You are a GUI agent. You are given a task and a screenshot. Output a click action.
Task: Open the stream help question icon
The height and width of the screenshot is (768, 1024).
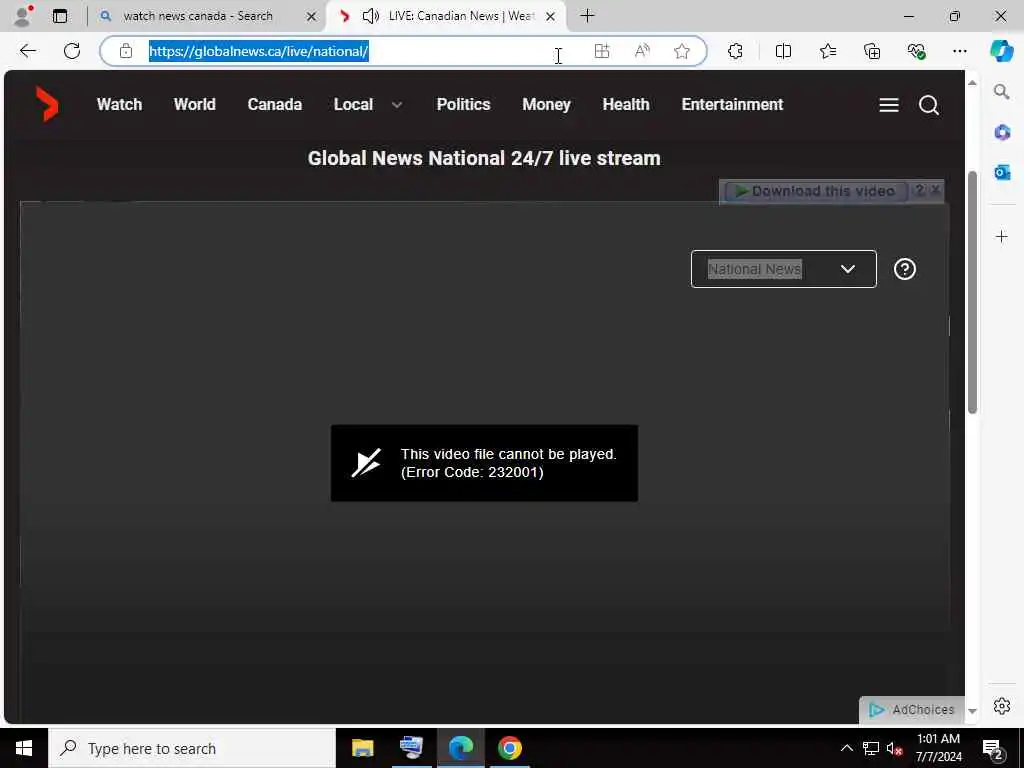click(x=904, y=269)
